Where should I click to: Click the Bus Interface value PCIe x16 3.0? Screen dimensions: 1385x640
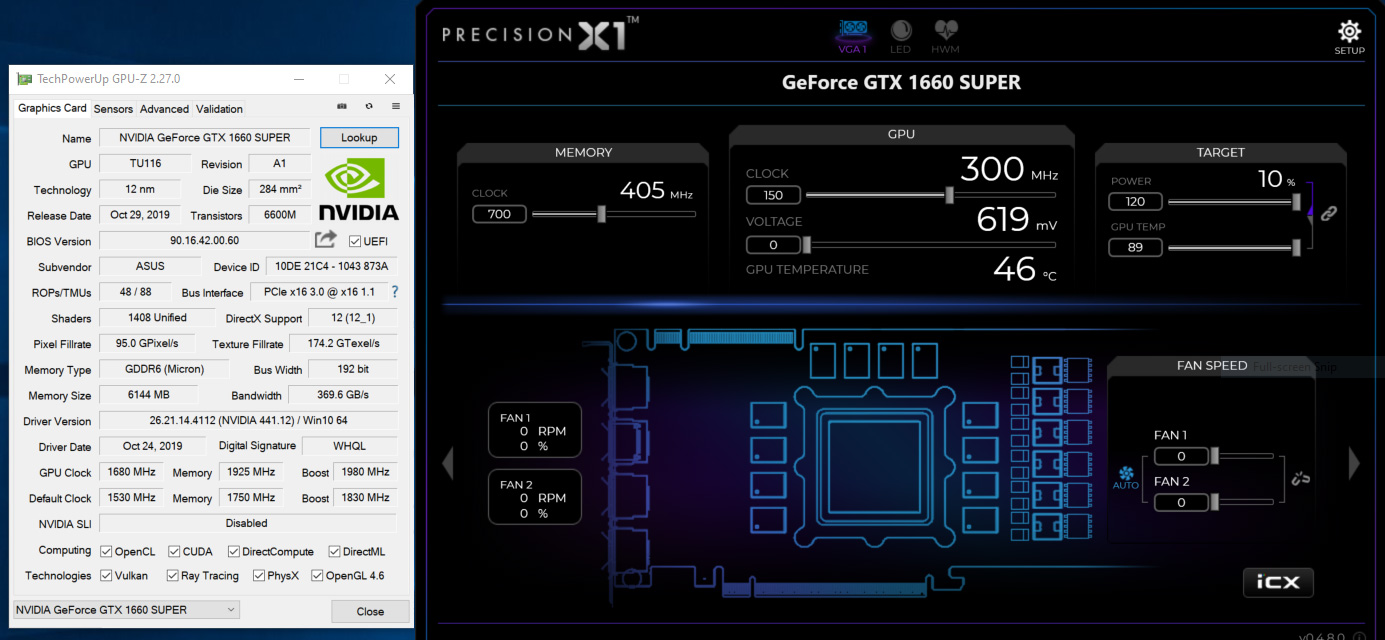click(x=317, y=292)
